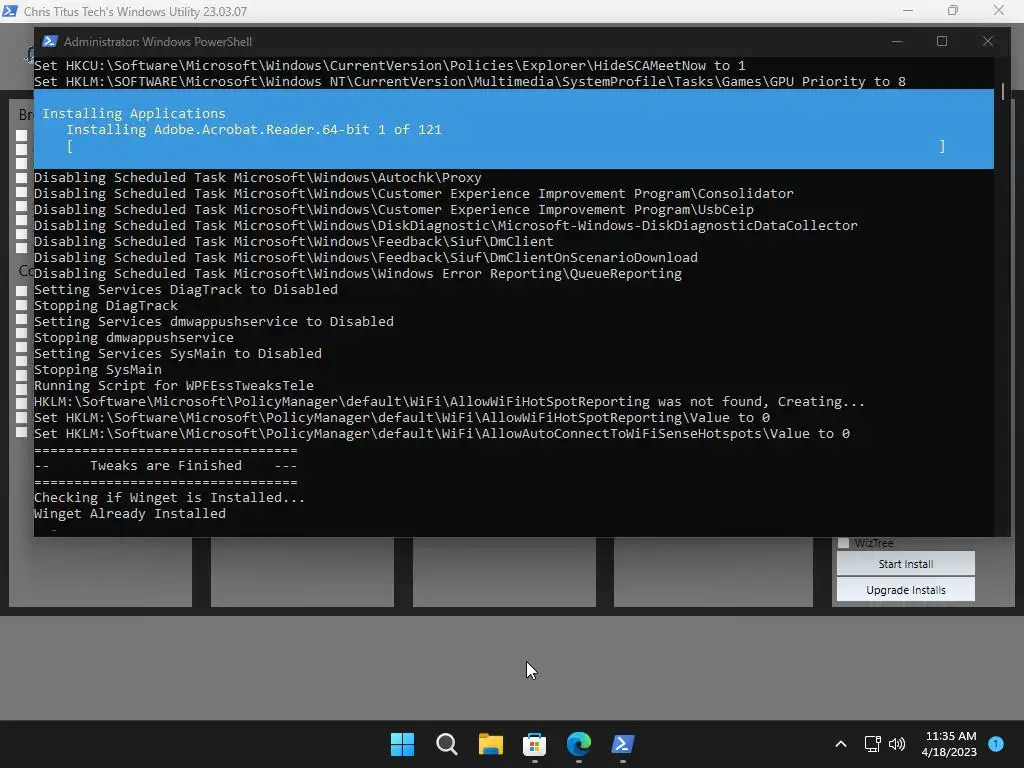Click the install progress bar in PowerShell
Screen dimensions: 1024x768
(505, 146)
